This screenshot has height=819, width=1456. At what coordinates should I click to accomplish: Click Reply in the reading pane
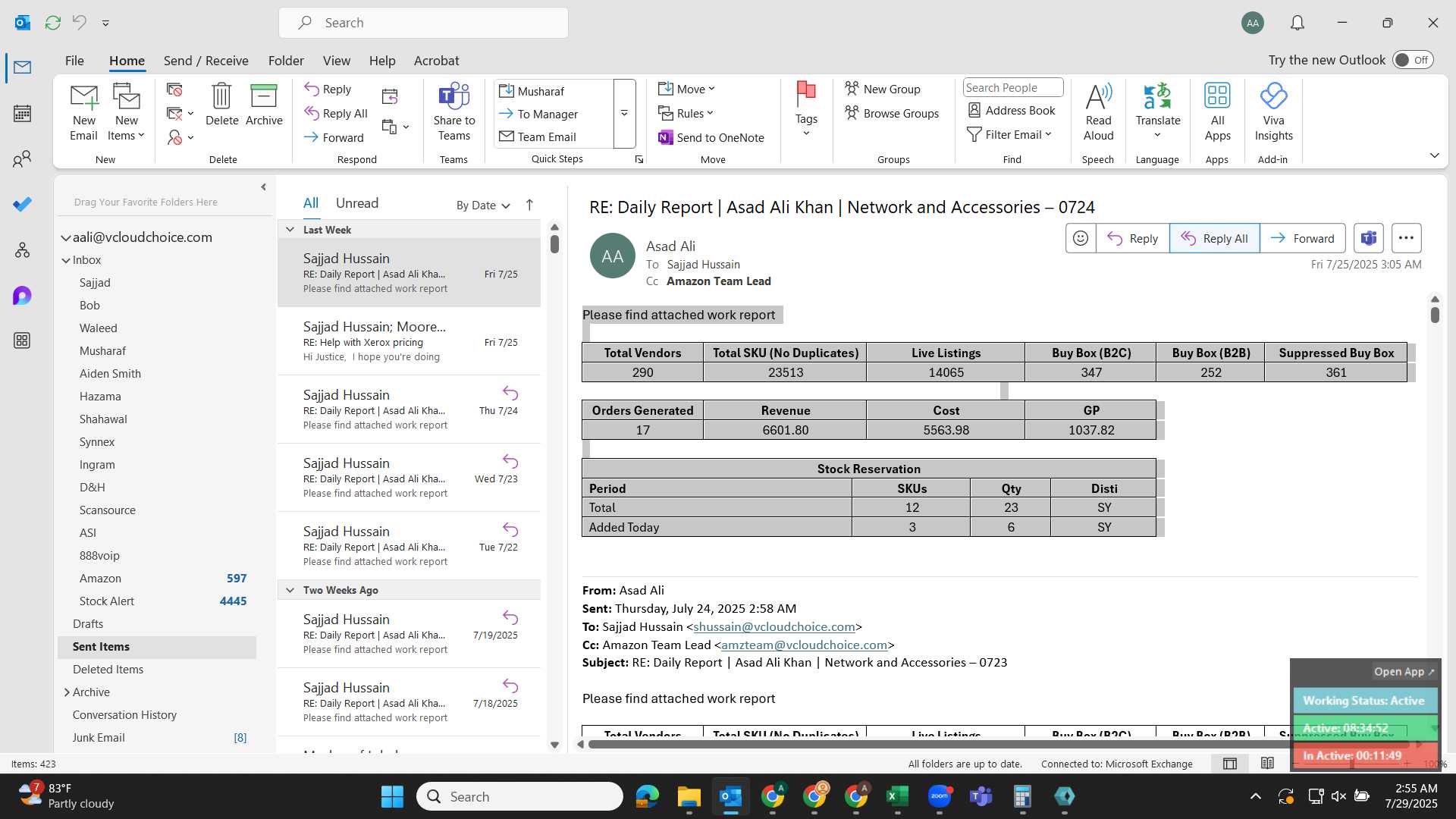click(1133, 238)
